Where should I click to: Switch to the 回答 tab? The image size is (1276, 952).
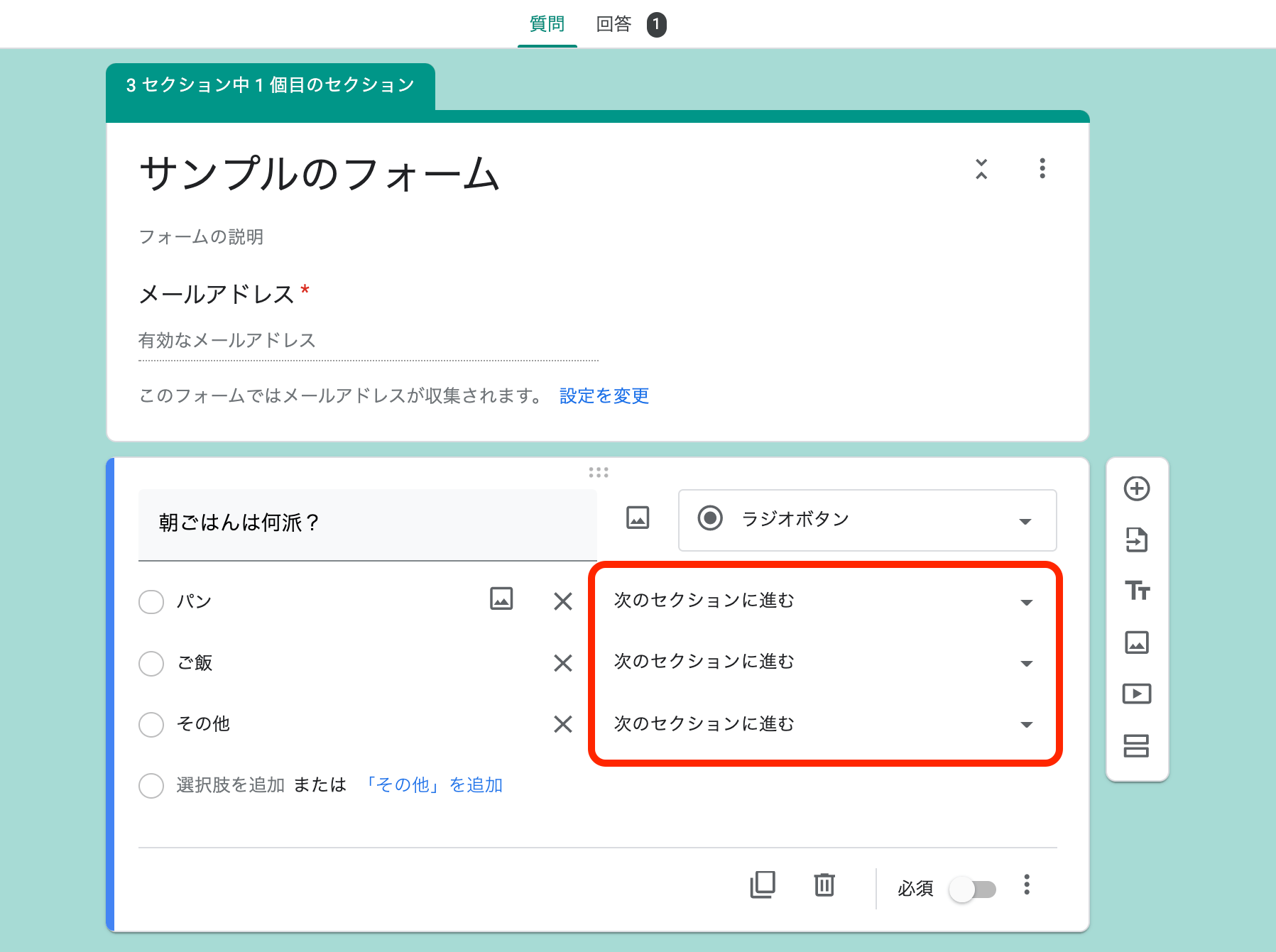pos(615,23)
